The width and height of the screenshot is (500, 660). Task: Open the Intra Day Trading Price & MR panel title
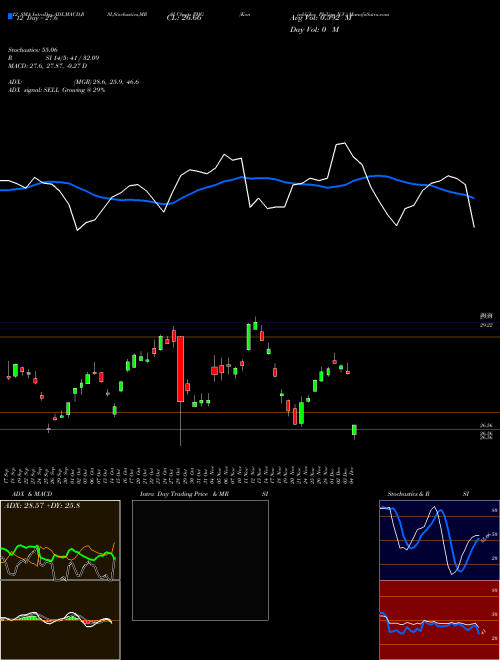(x=184, y=494)
